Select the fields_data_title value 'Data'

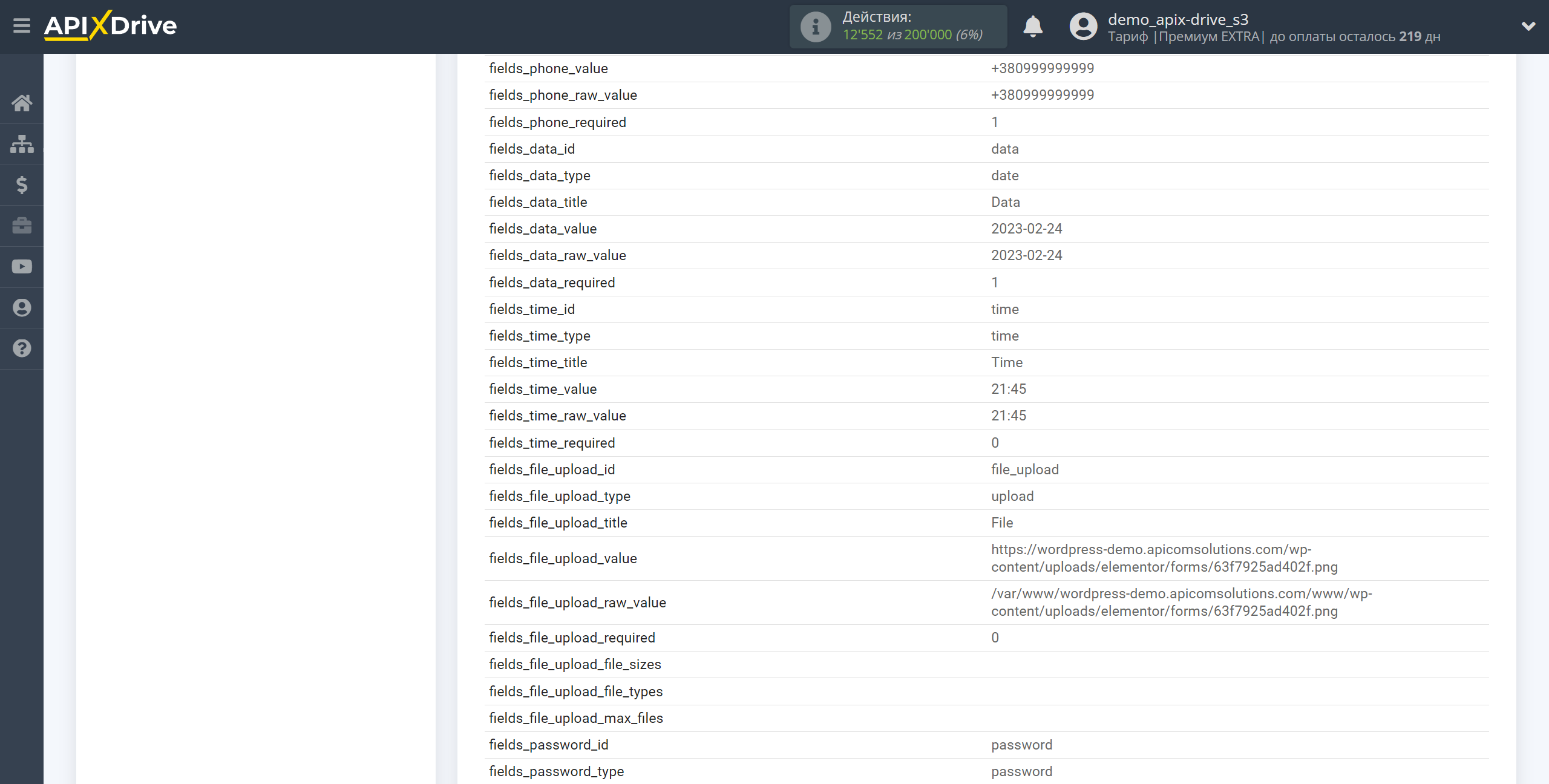pos(1006,202)
